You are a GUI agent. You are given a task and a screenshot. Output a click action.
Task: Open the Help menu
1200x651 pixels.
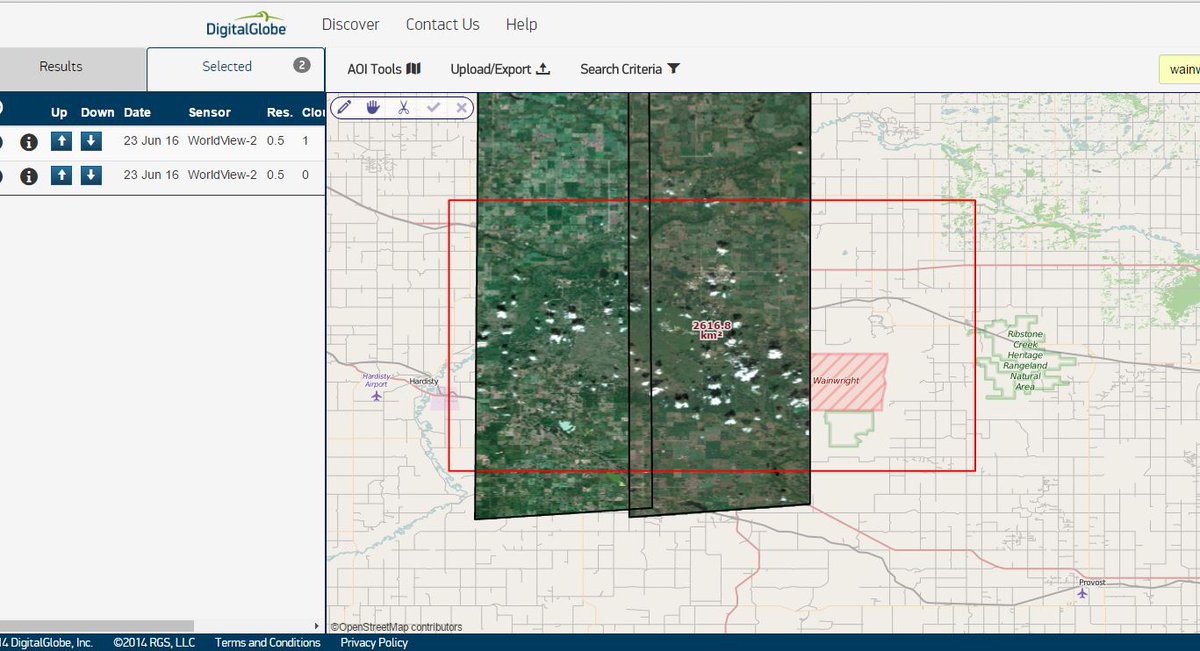(521, 25)
